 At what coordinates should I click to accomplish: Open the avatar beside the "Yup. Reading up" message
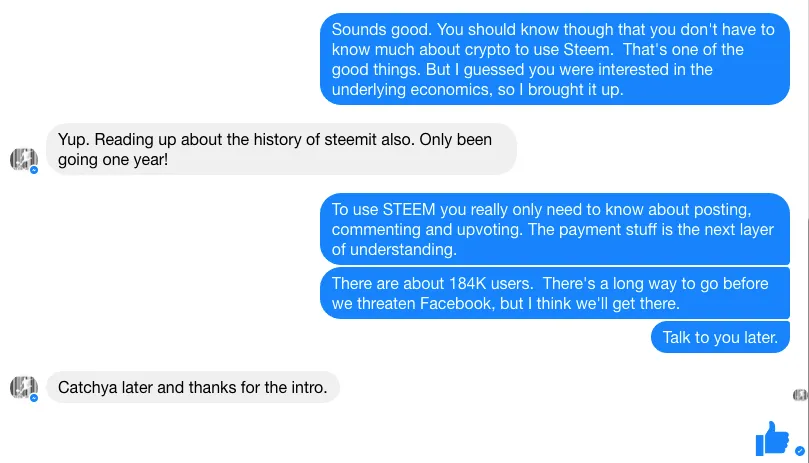23,159
